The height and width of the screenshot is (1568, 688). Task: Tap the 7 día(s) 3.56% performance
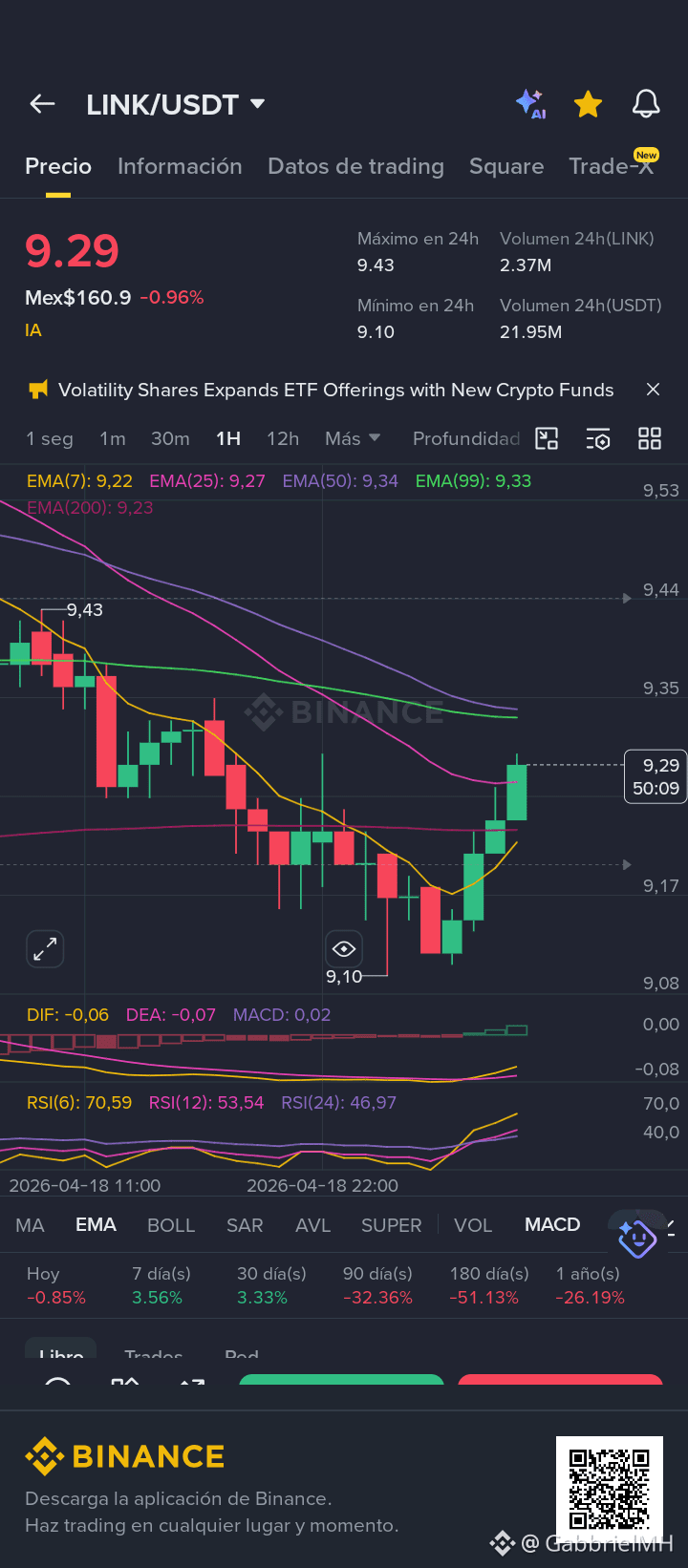click(x=161, y=1285)
